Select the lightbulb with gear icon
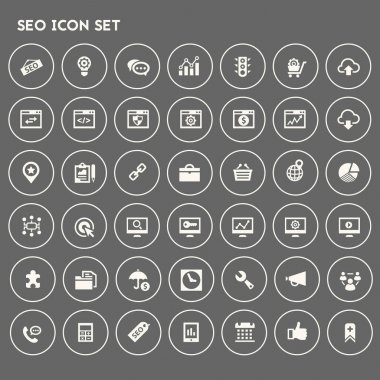 [84, 66]
